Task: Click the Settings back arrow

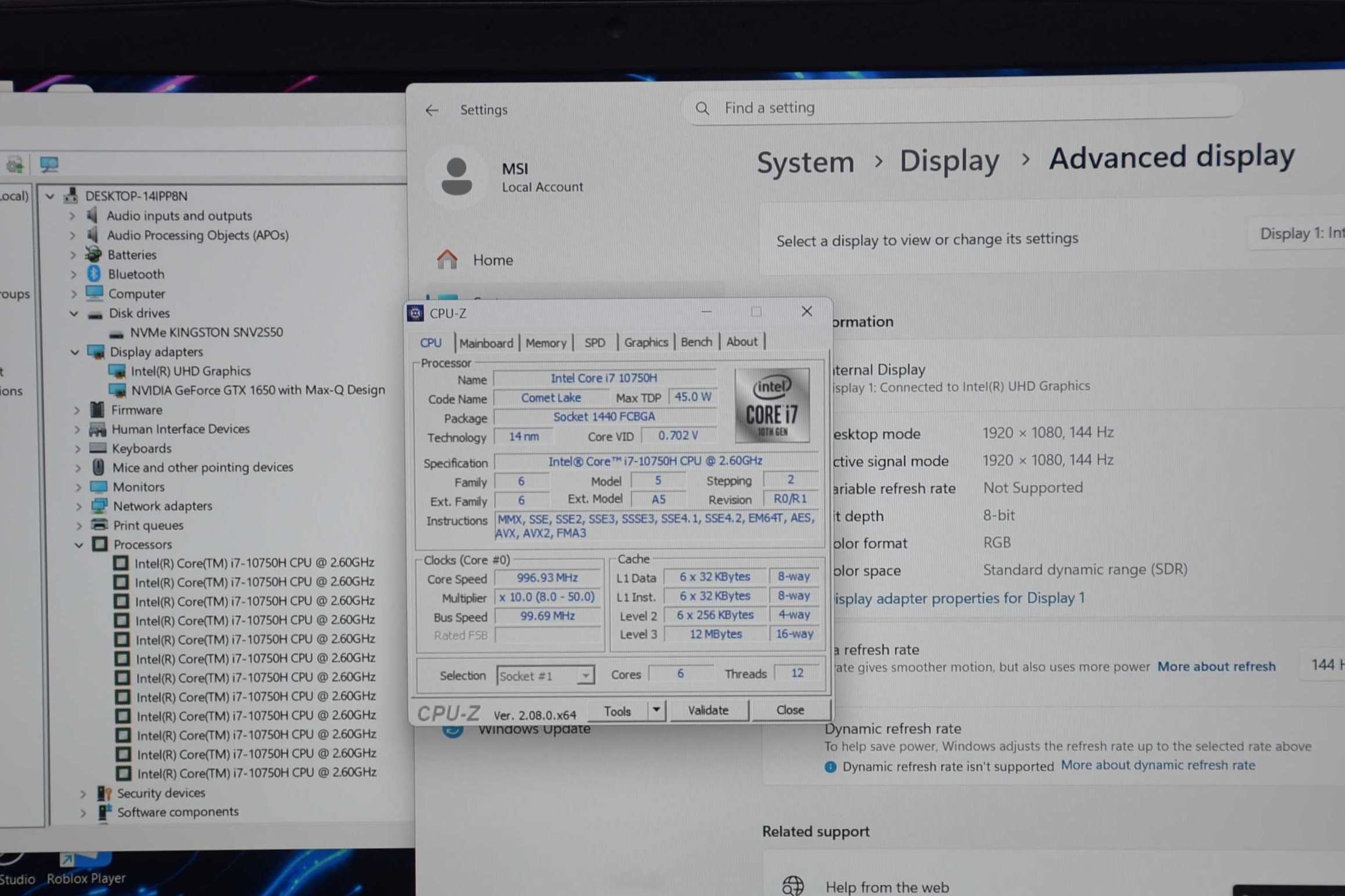Action: click(x=432, y=110)
